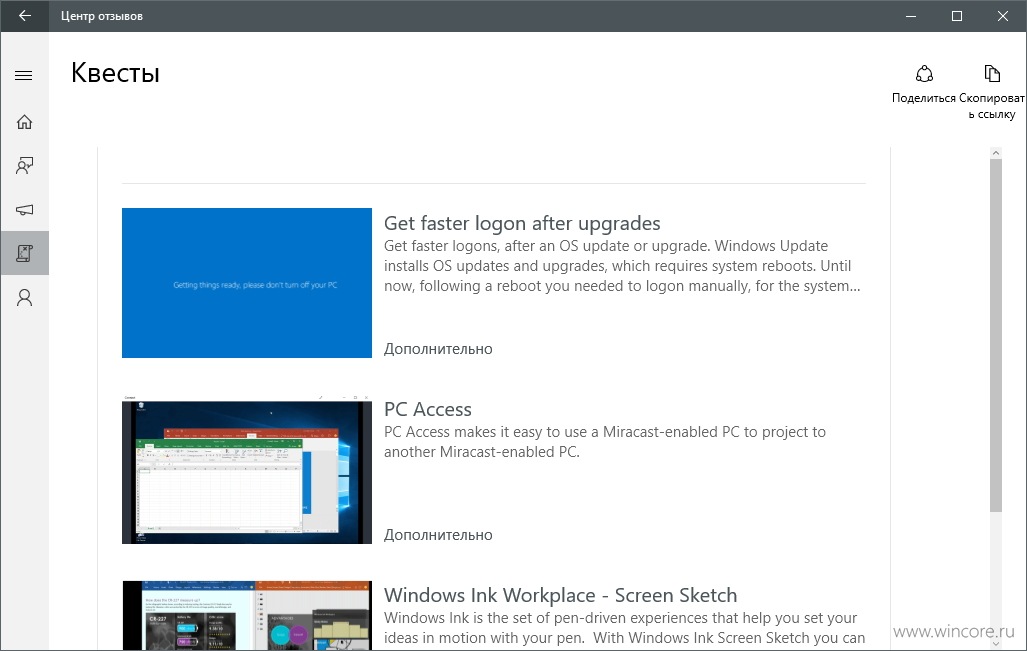Go to Home in the sidebar
The width and height of the screenshot is (1027, 651).
tap(24, 122)
